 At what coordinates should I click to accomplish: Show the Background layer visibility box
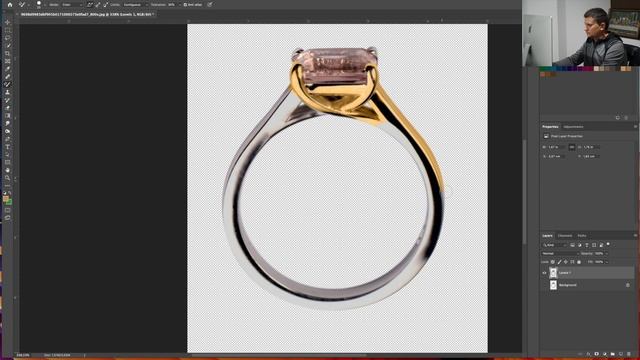[544, 285]
